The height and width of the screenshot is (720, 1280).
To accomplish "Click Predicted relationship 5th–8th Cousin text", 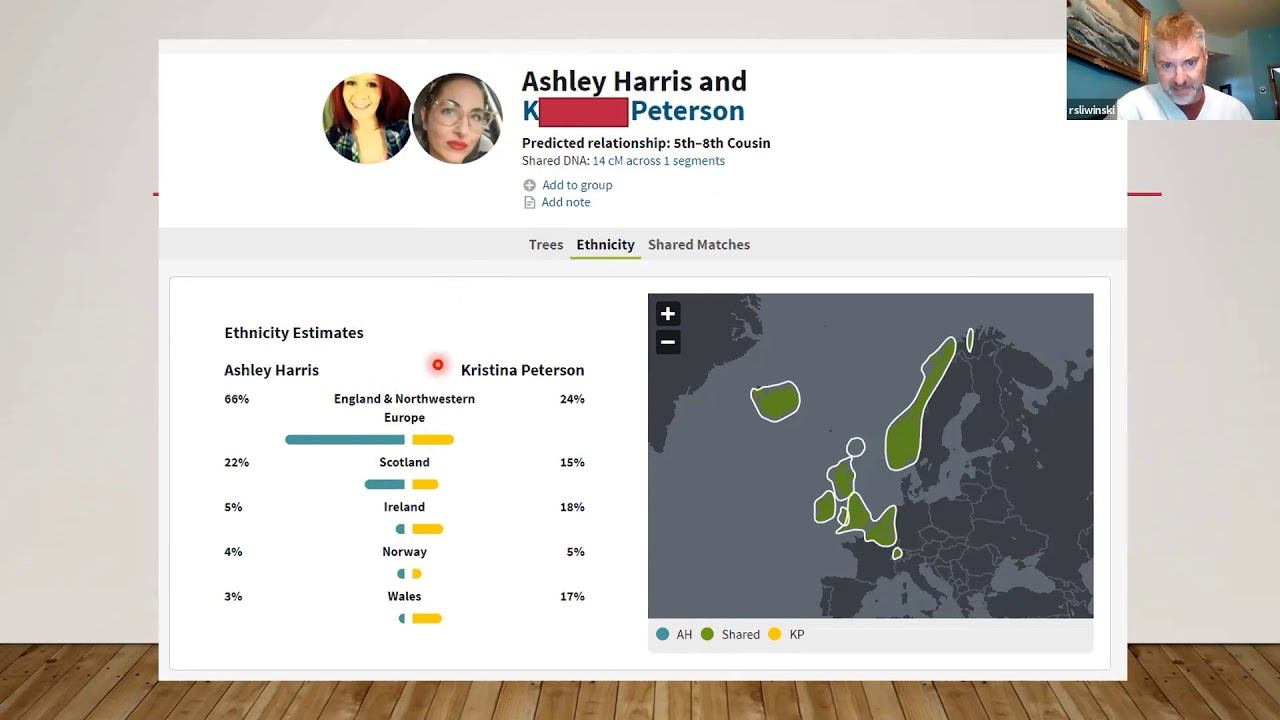I will [646, 143].
